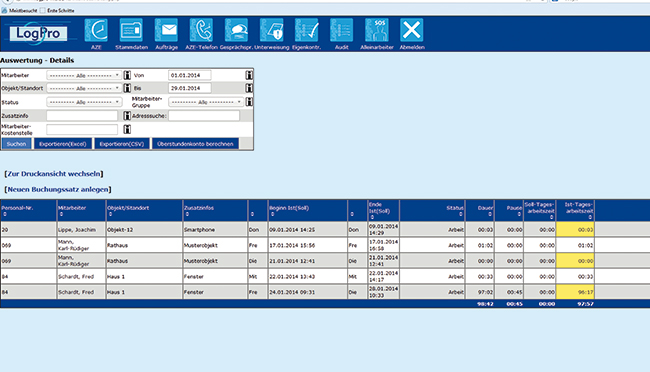Click the info icon beside Mitarbeiter dropdown
The height and width of the screenshot is (372, 650).
point(127,75)
